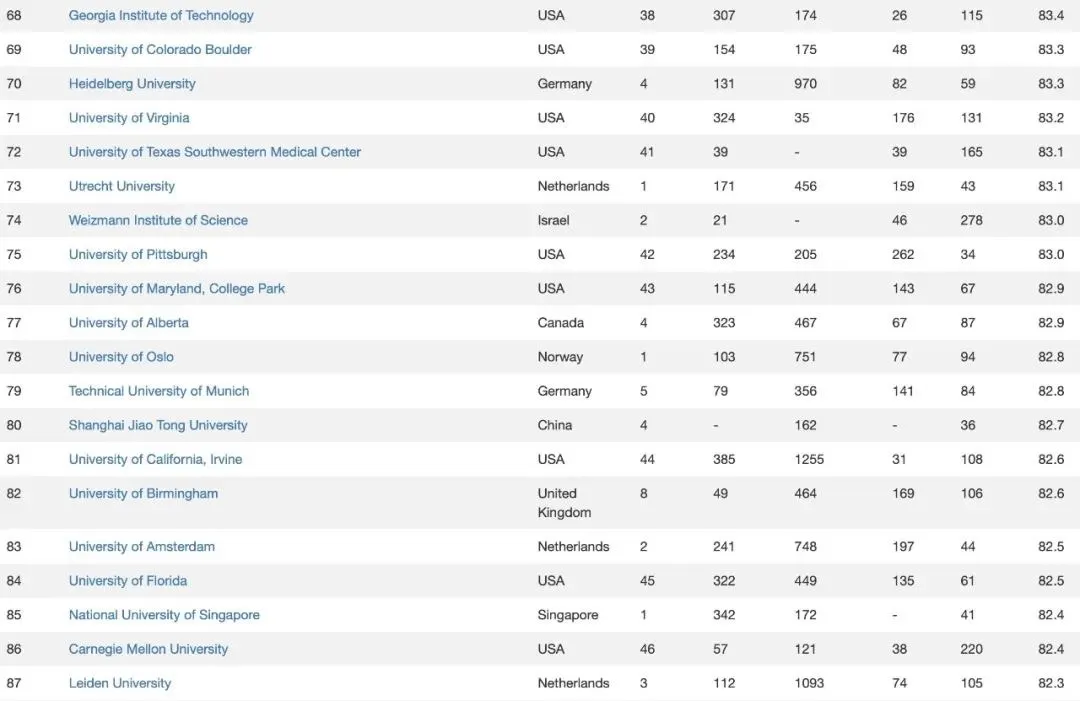This screenshot has height=701, width=1080.
Task: Open the Georgia Institute of Technology link
Action: coord(161,15)
